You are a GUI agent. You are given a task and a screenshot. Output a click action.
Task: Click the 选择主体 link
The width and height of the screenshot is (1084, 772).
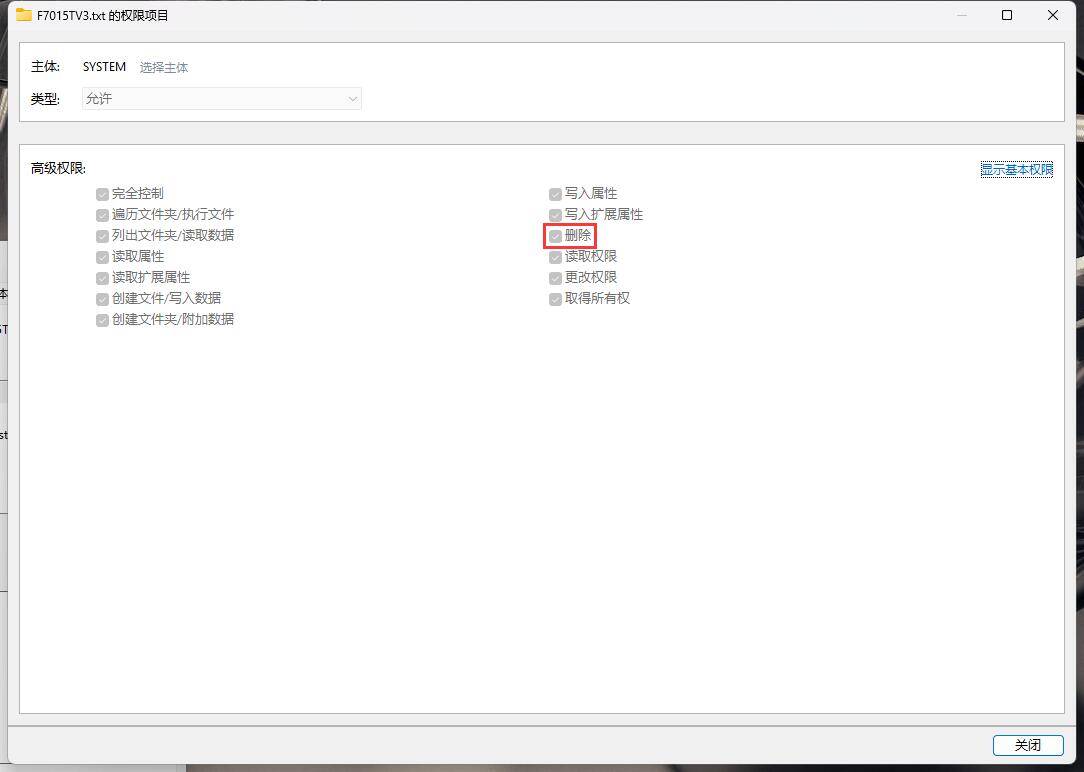coord(164,67)
